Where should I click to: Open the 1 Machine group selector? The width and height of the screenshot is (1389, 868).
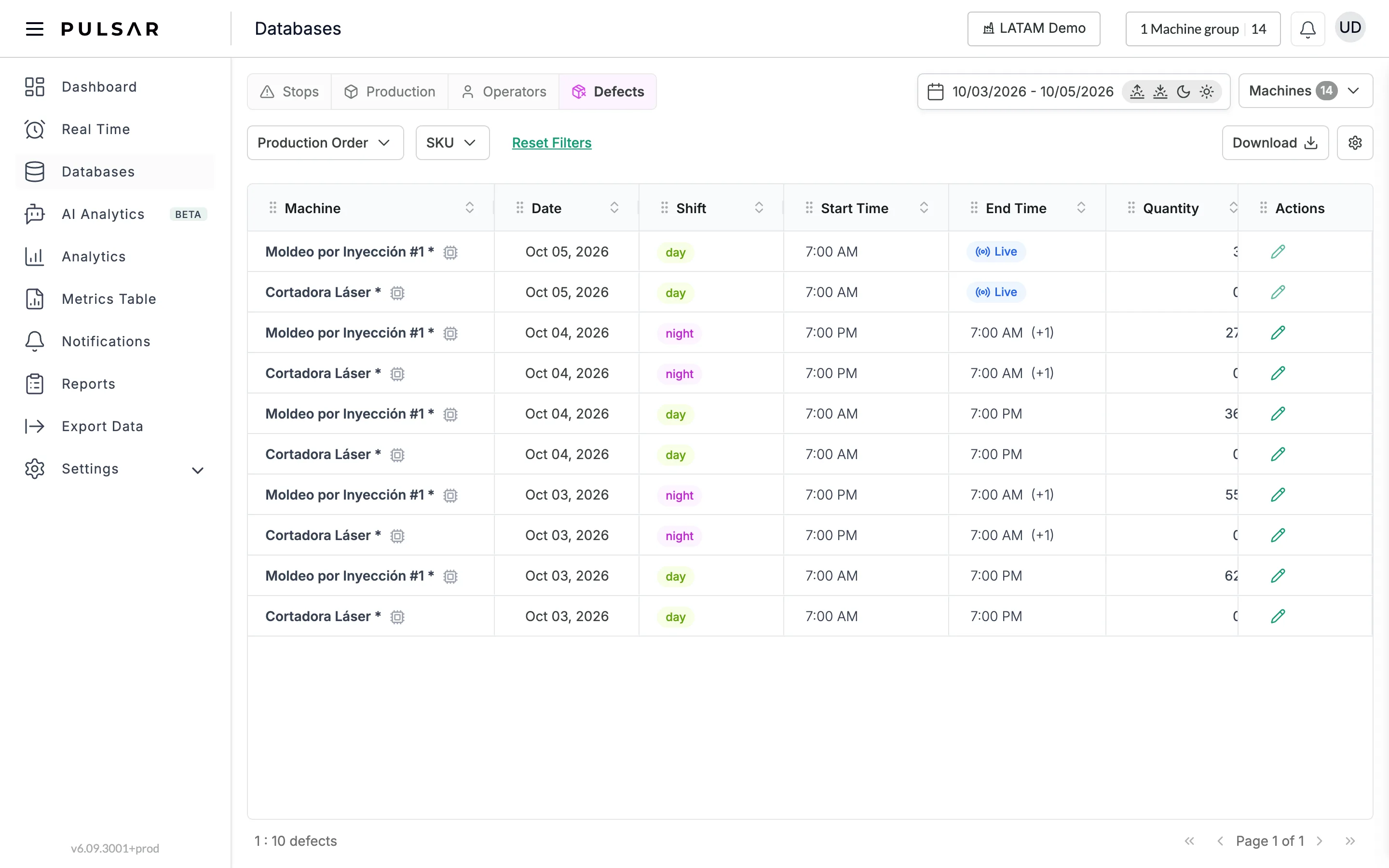coord(1202,29)
